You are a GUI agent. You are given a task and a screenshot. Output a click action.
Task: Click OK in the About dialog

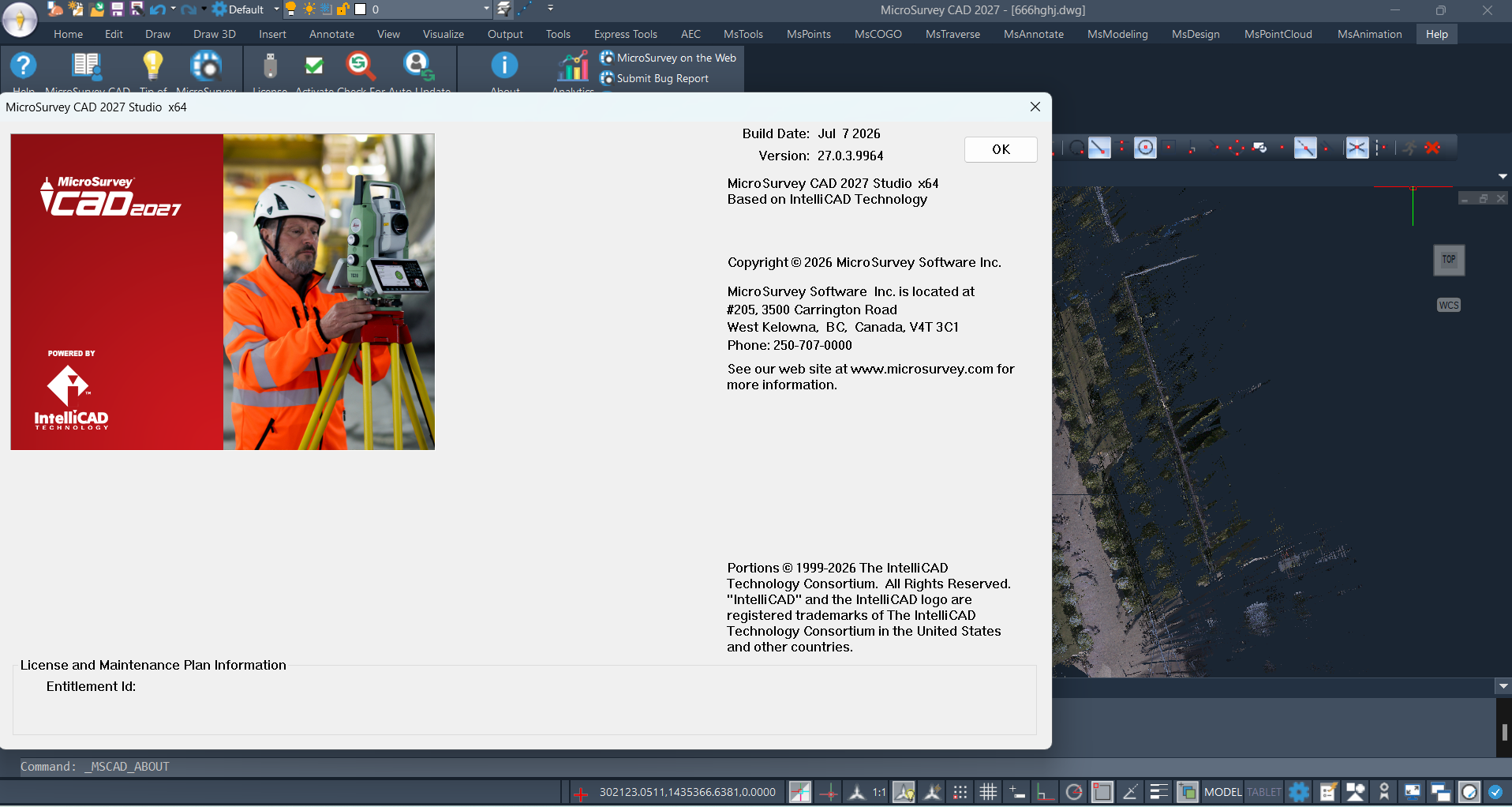[x=1001, y=149]
